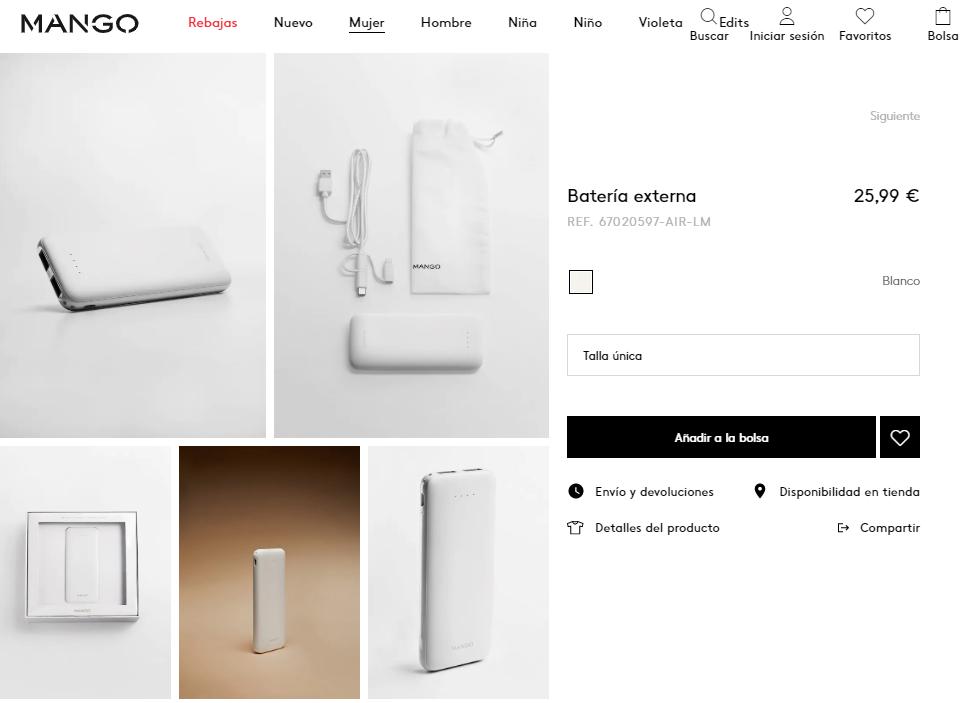Open the Bolsa shopping bag icon
Screen dimensions: 964x703
942,16
